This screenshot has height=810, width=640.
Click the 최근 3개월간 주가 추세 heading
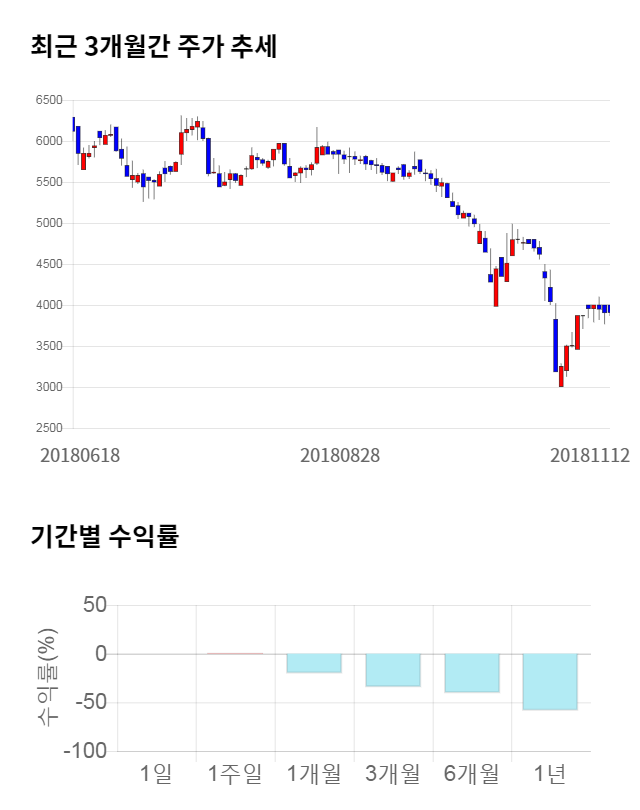pyautogui.click(x=154, y=46)
